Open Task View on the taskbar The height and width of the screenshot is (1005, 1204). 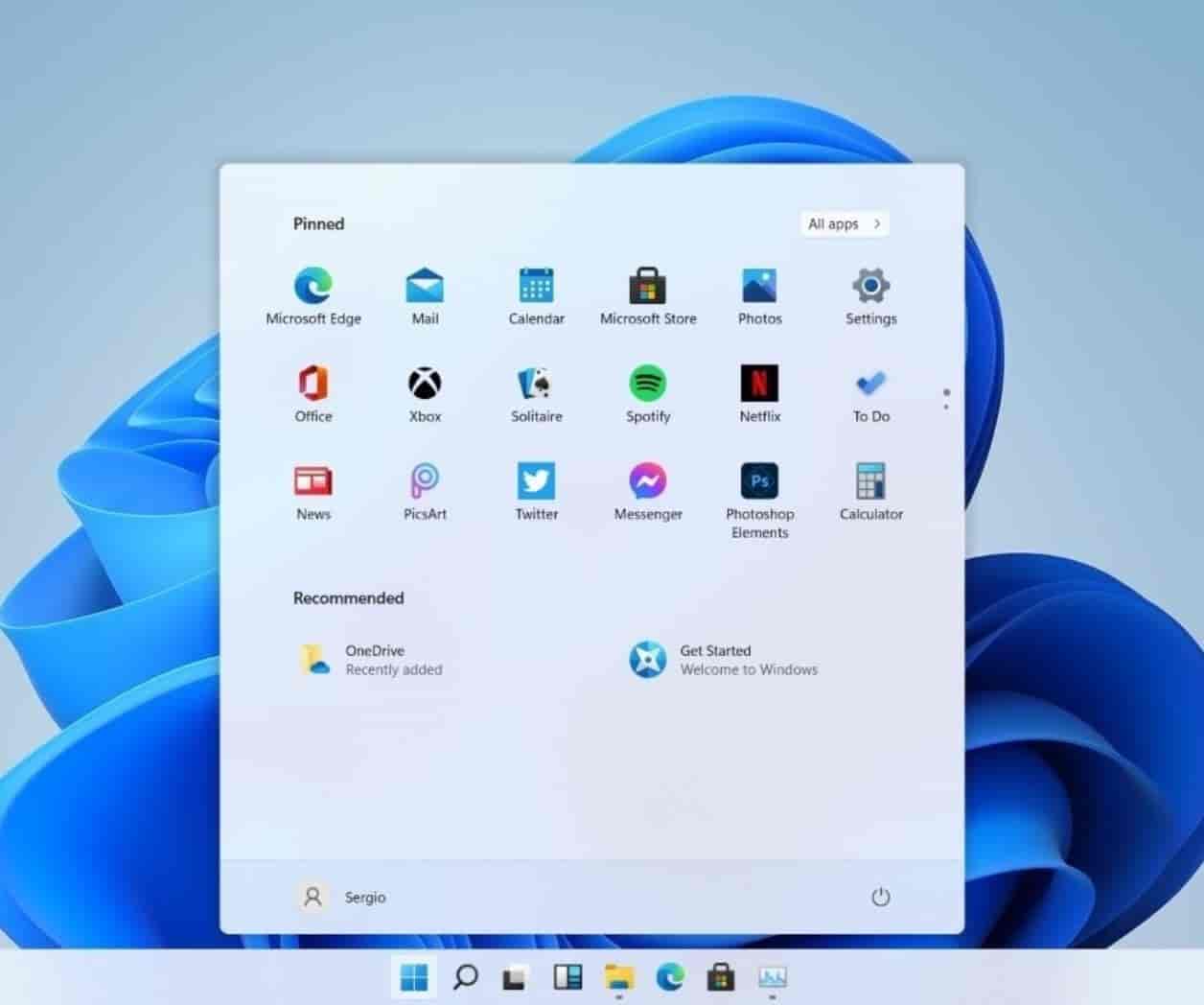tap(516, 977)
